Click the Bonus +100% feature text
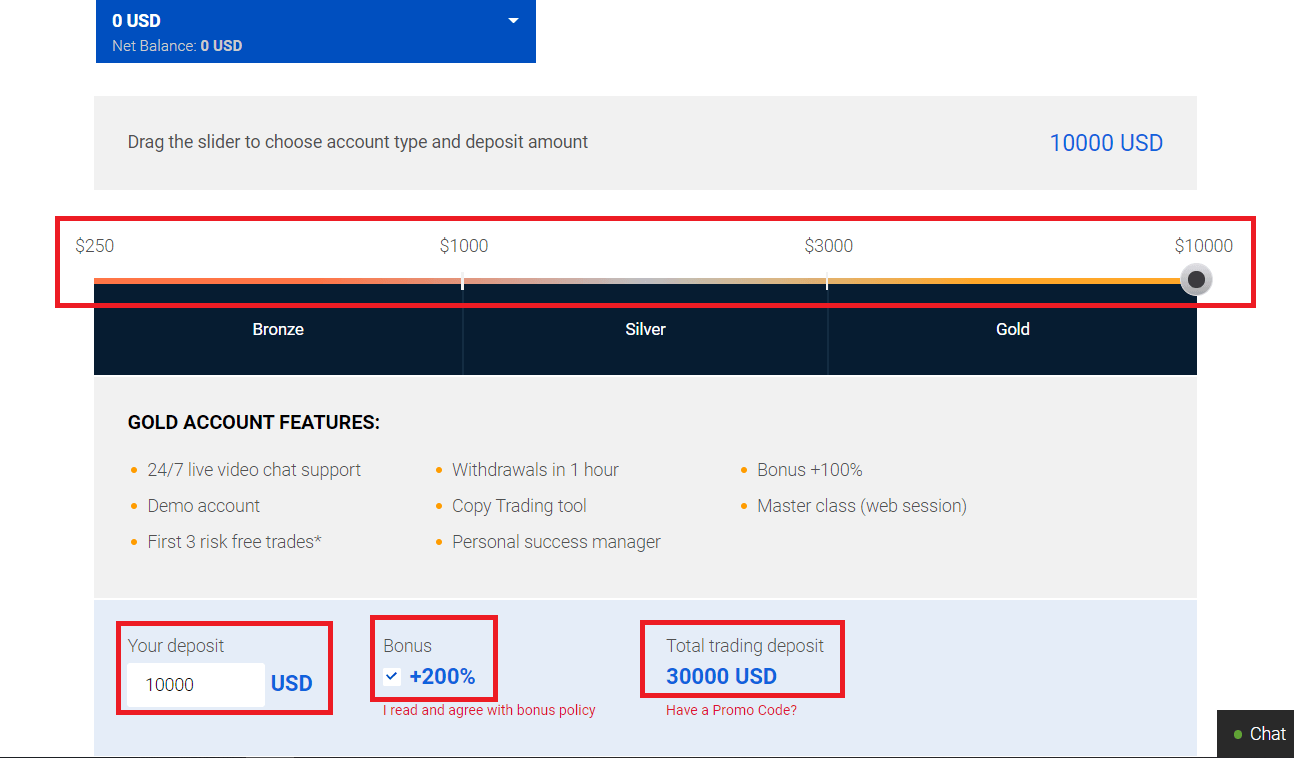 click(x=809, y=470)
